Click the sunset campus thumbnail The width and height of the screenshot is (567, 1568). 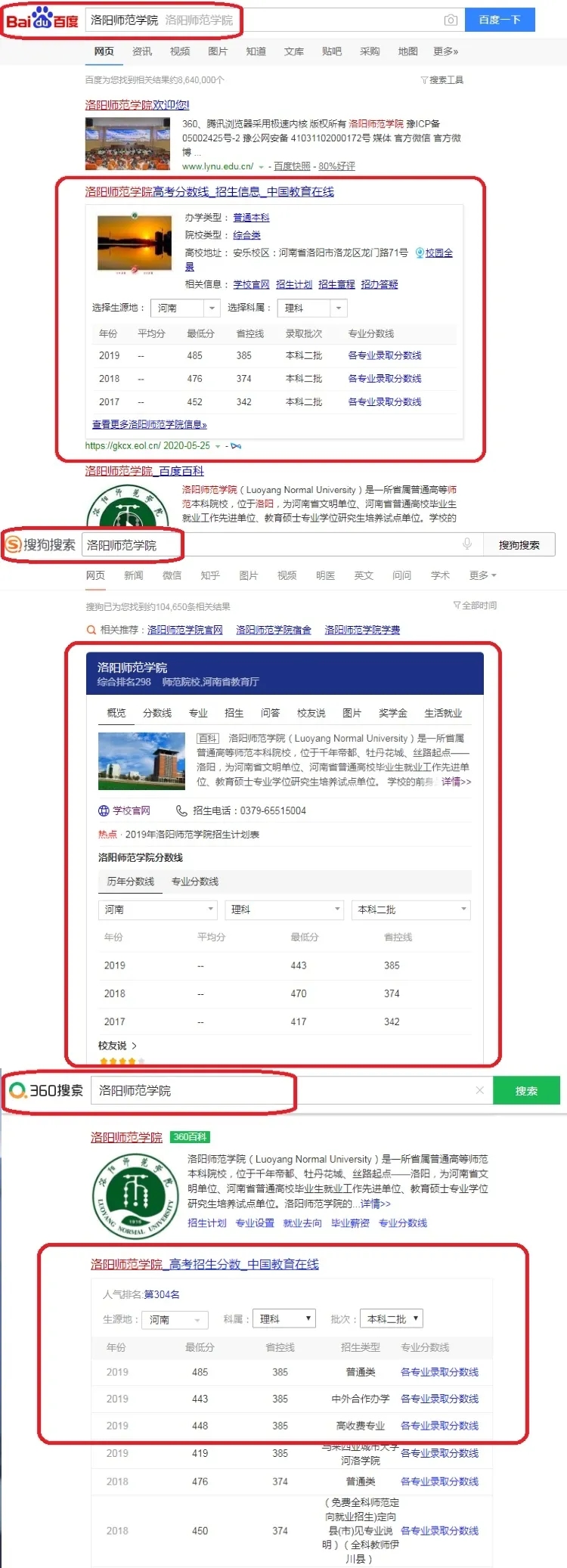[x=135, y=243]
